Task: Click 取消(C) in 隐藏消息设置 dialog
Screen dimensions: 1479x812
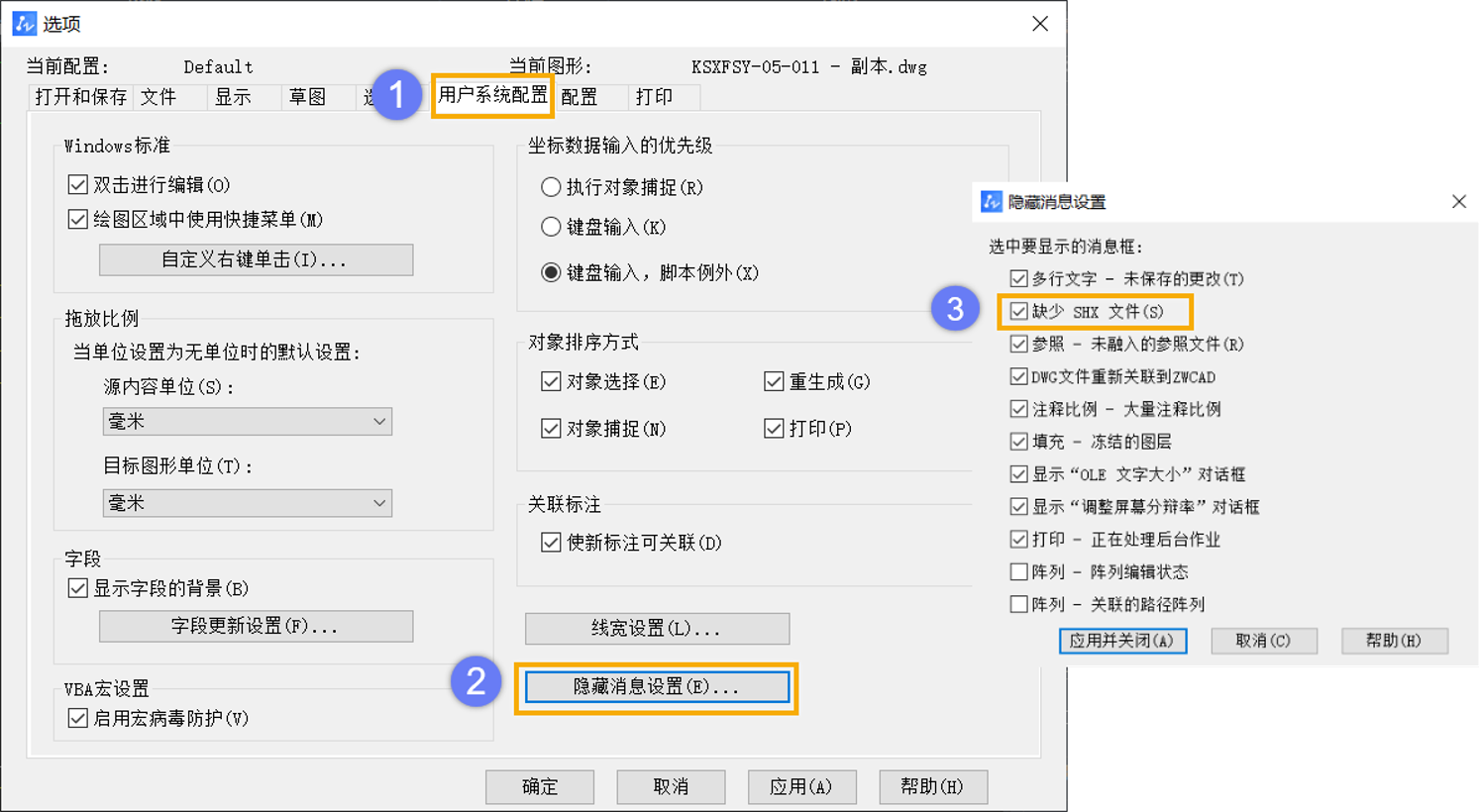Action: [x=1264, y=641]
